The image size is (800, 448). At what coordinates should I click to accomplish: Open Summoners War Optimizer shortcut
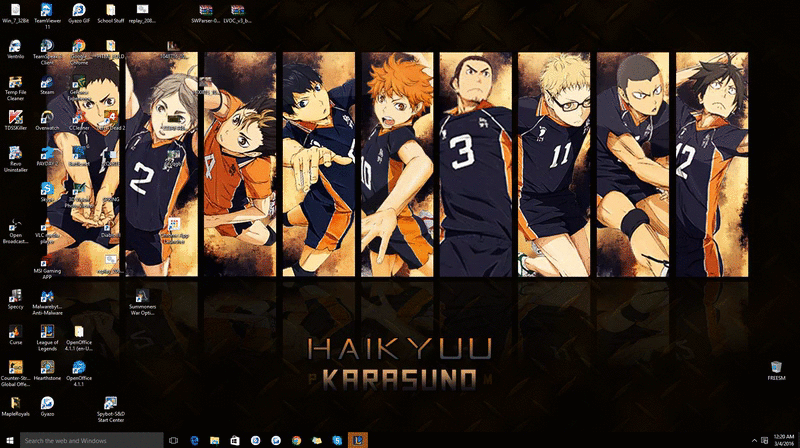[x=142, y=302]
